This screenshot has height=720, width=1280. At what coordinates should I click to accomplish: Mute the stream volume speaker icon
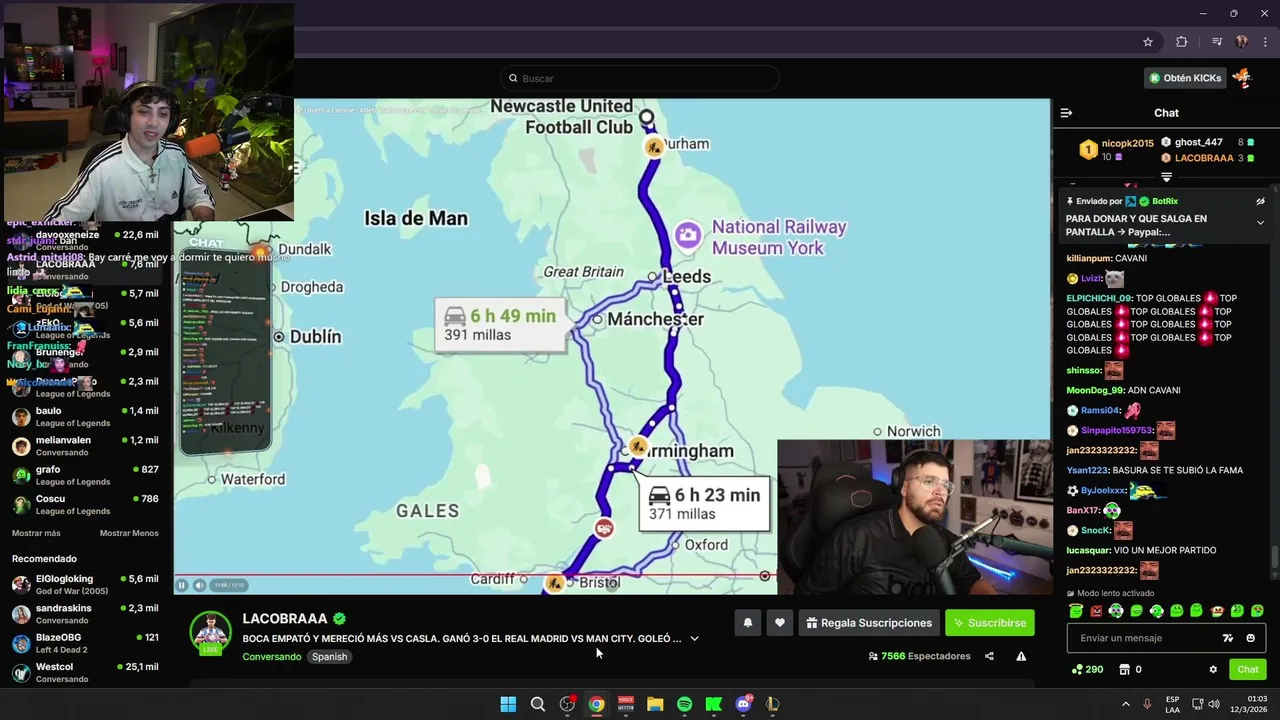click(x=199, y=585)
